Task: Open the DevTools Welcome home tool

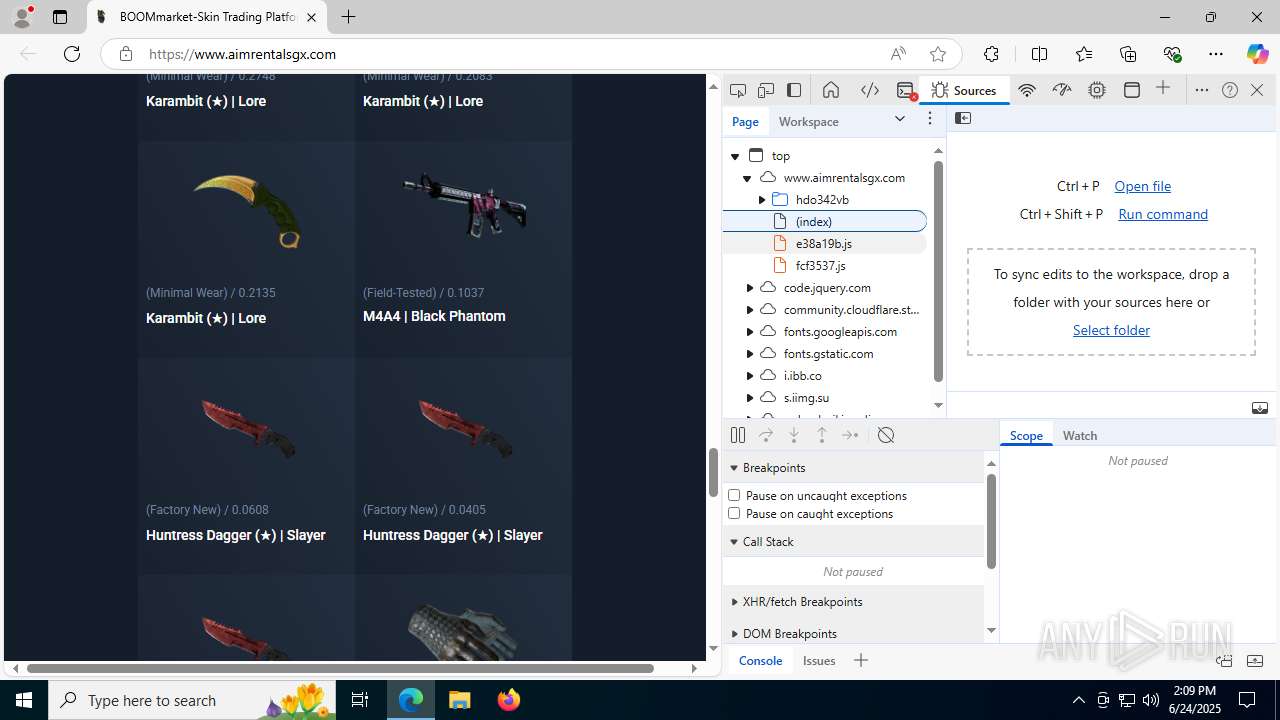Action: [x=830, y=90]
